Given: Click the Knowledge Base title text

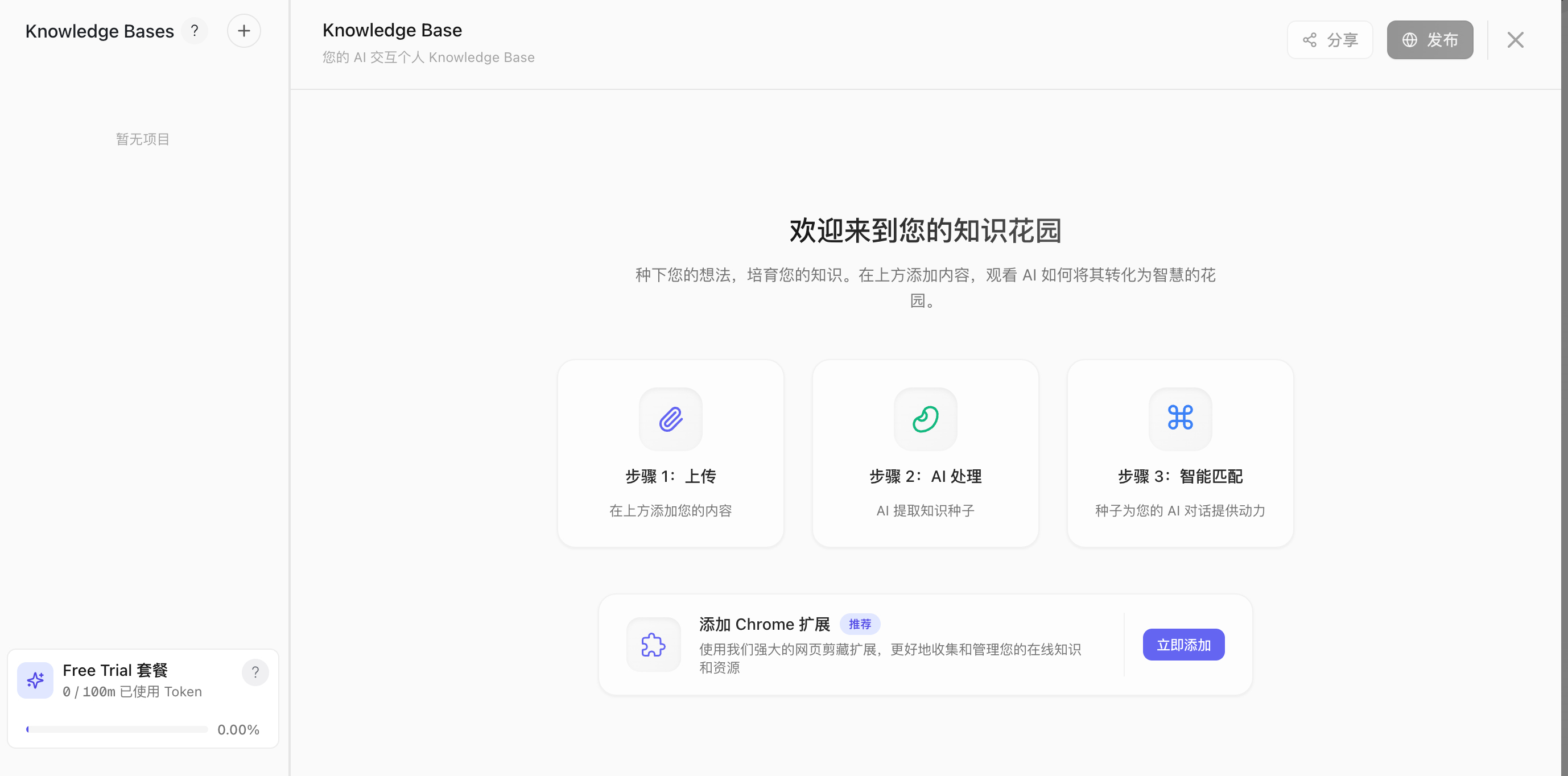Looking at the screenshot, I should (392, 30).
